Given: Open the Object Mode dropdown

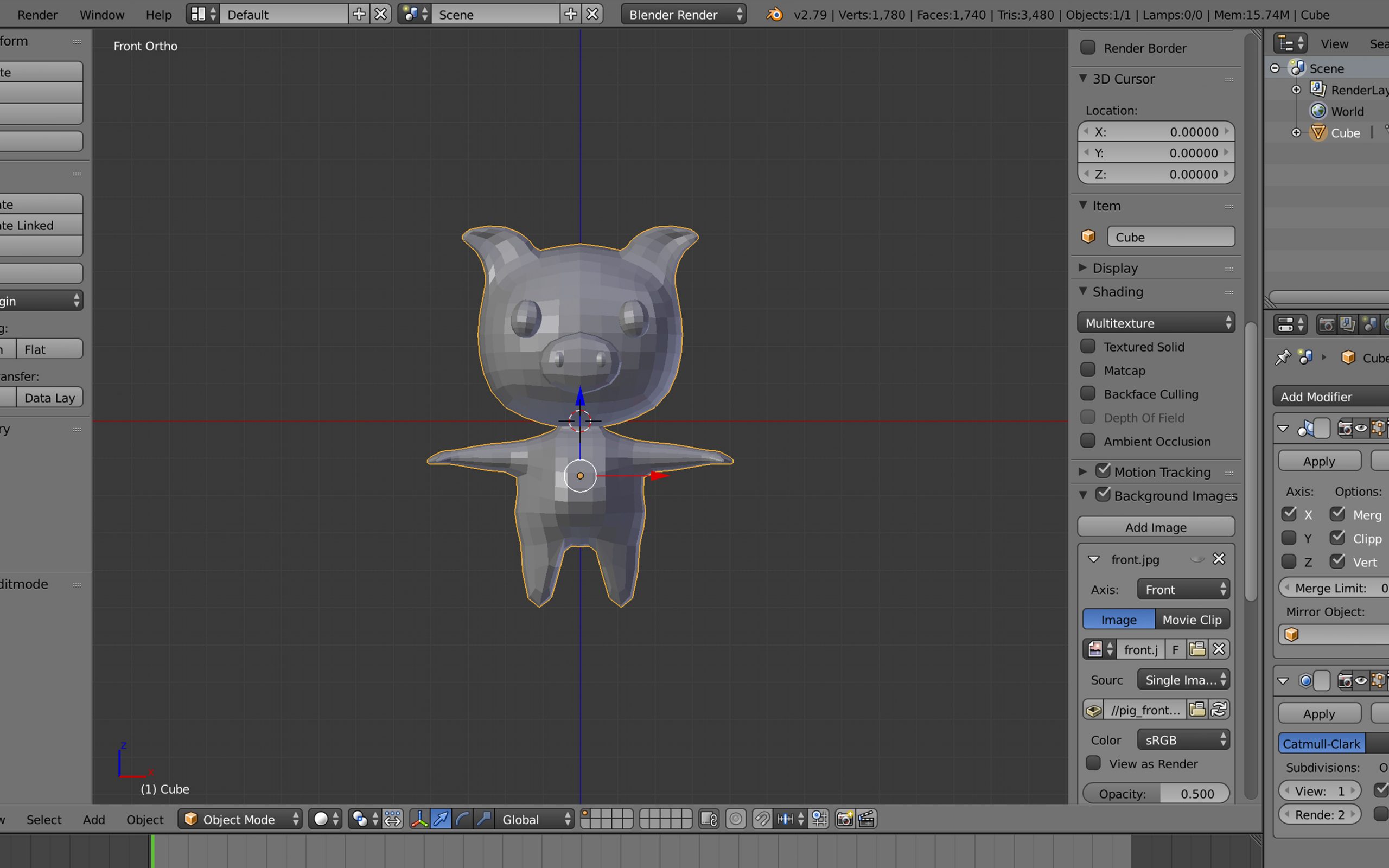Looking at the screenshot, I should coord(241,819).
